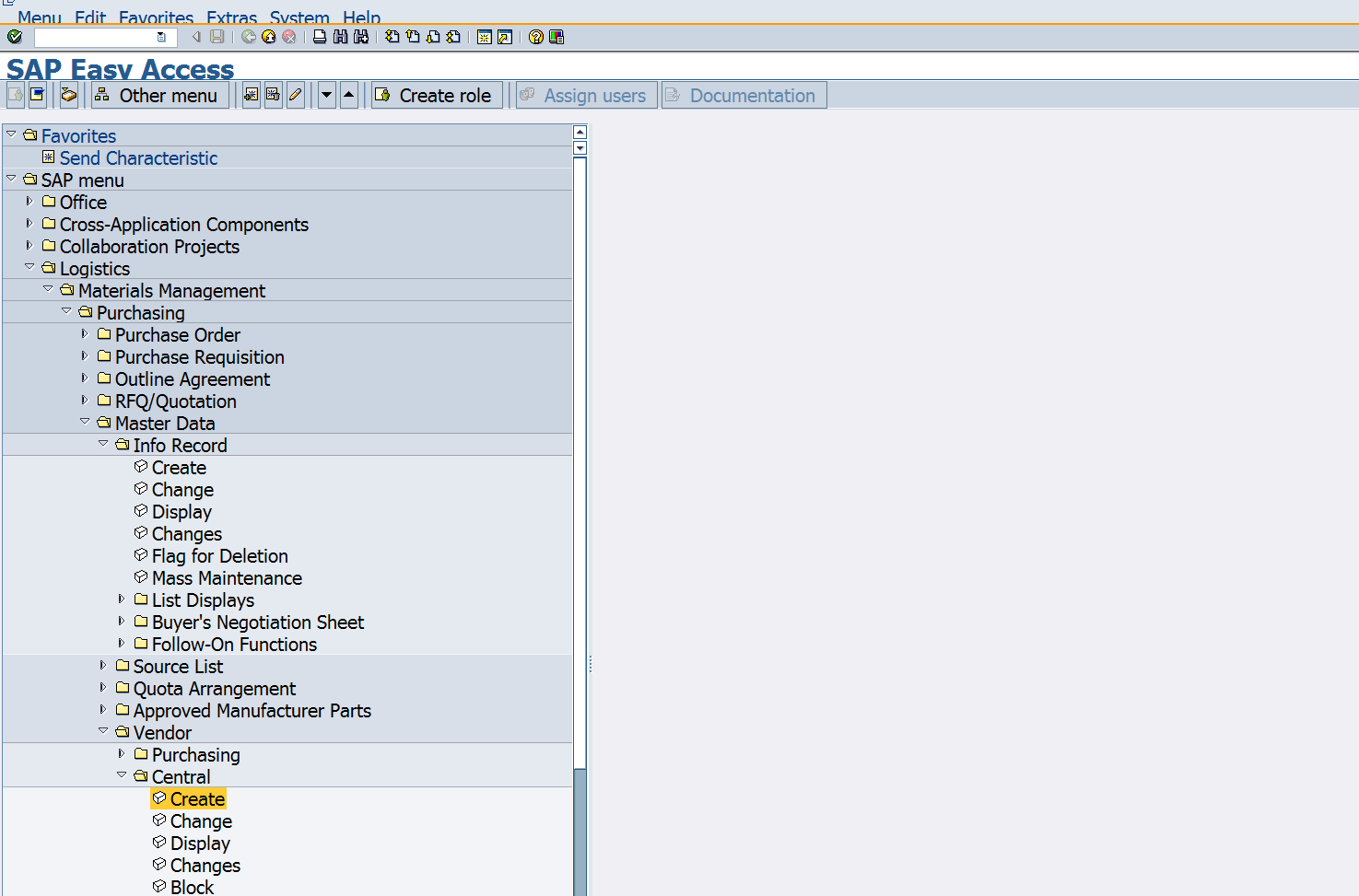1359x896 pixels.
Task: Click the panel splitter handle dots
Action: click(590, 663)
